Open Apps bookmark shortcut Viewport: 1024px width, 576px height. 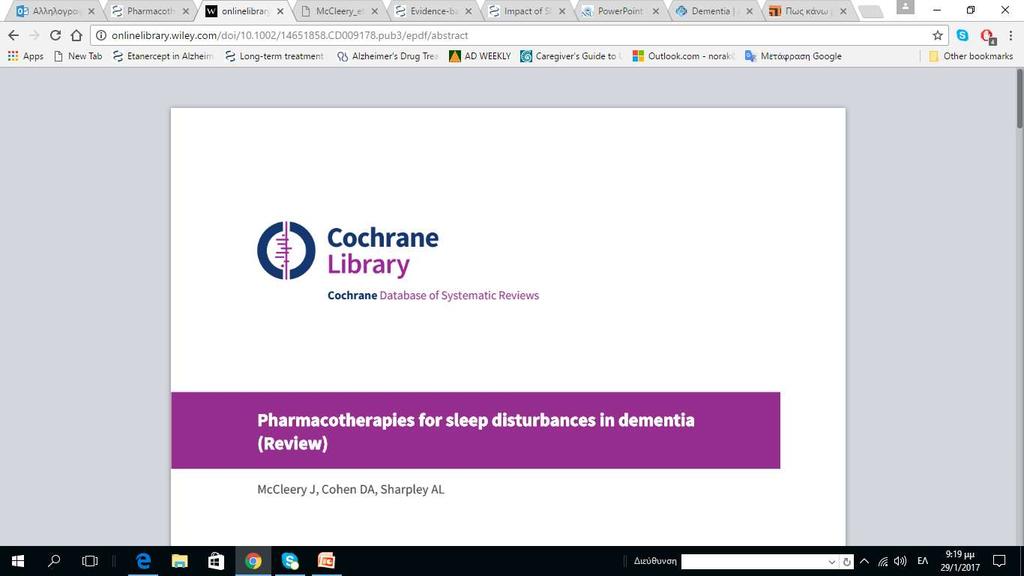pyautogui.click(x=25, y=56)
